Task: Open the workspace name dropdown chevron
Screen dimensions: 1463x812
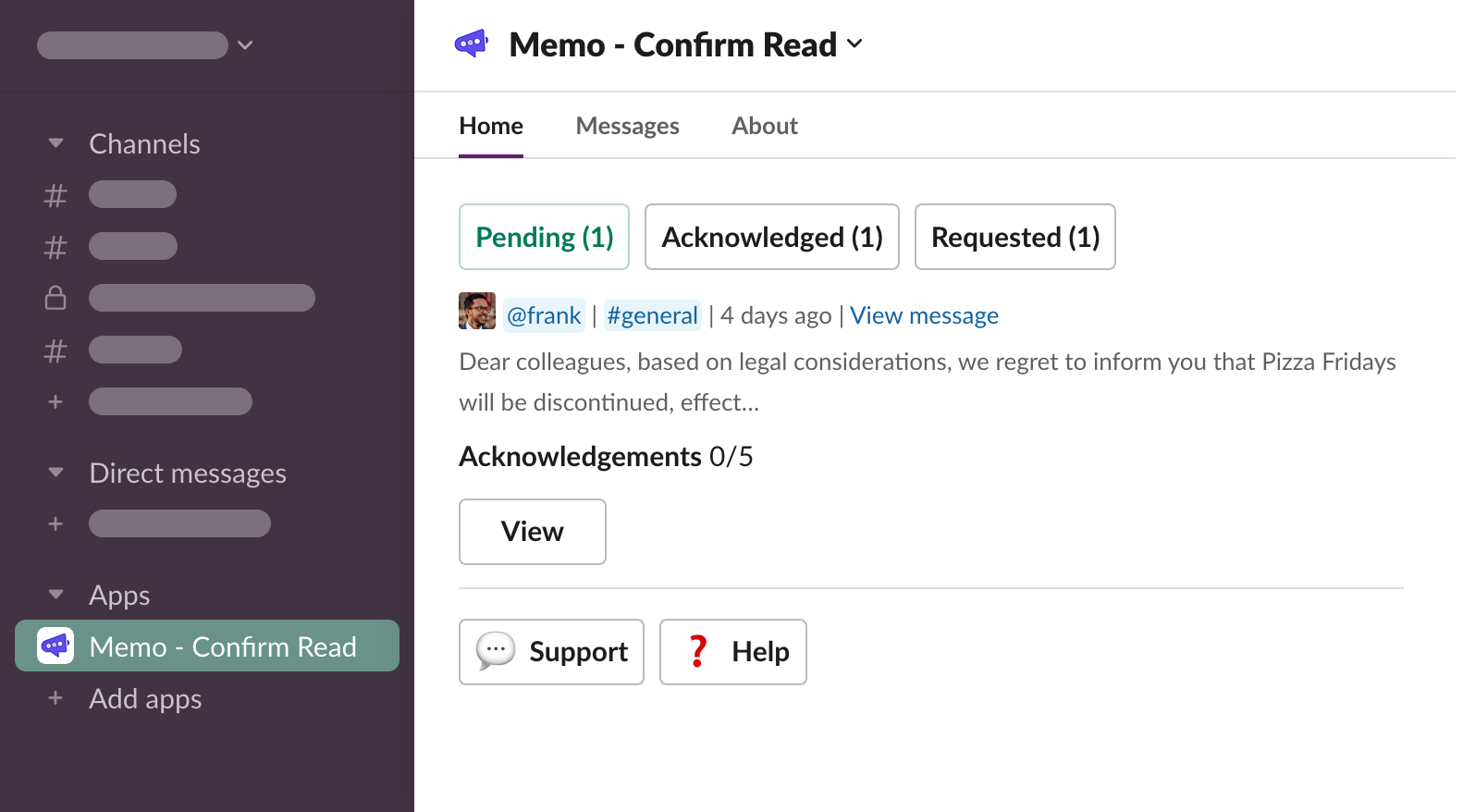Action: point(245,44)
